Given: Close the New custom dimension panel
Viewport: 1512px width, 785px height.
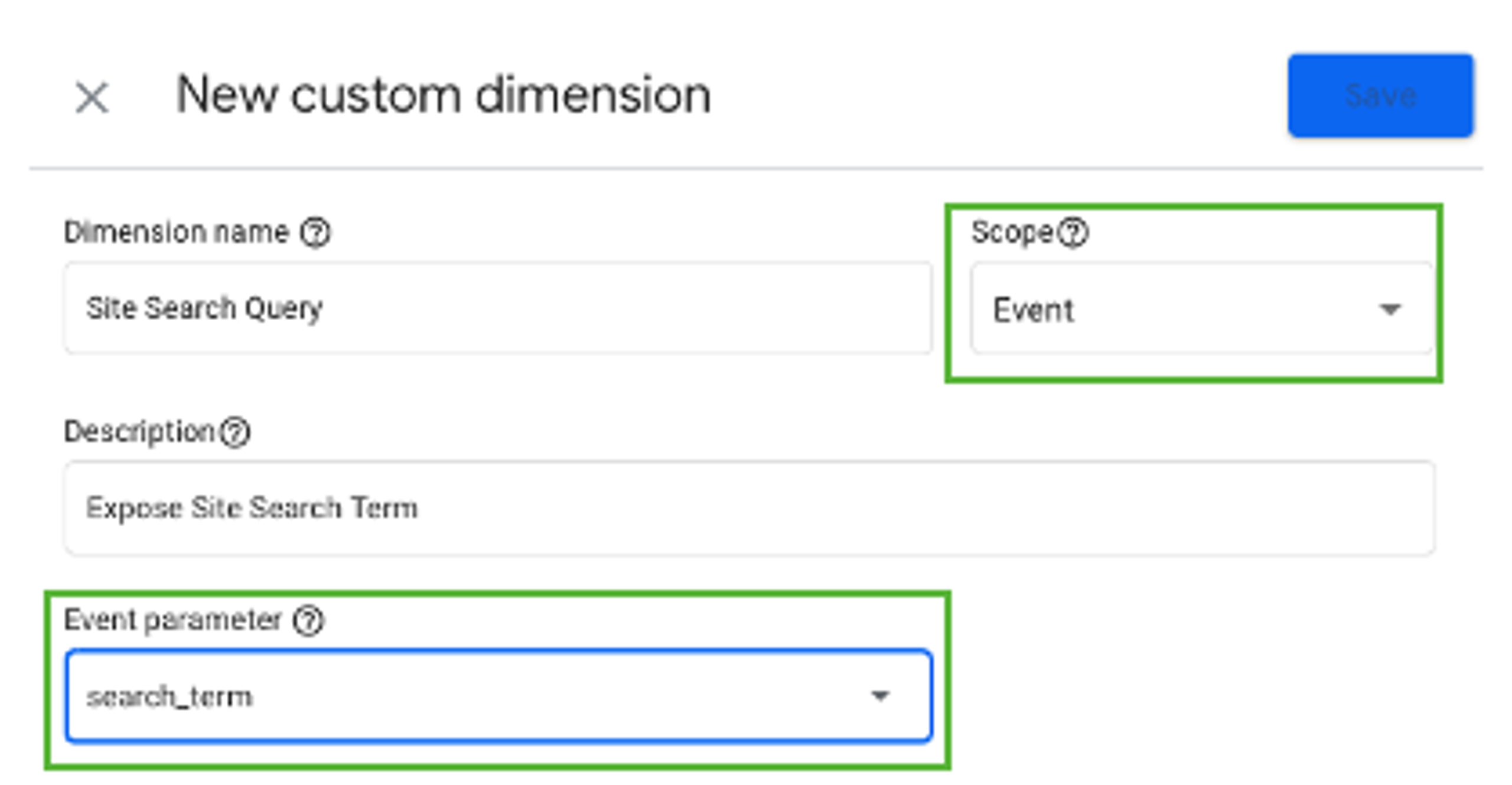Looking at the screenshot, I should tap(92, 97).
